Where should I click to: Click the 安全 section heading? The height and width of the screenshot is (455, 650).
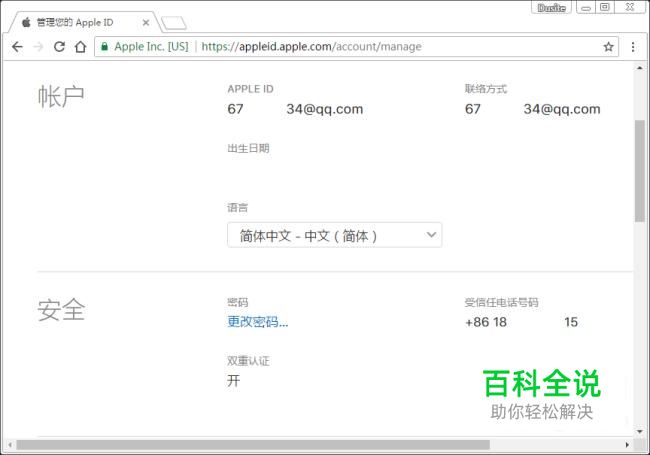click(x=61, y=310)
